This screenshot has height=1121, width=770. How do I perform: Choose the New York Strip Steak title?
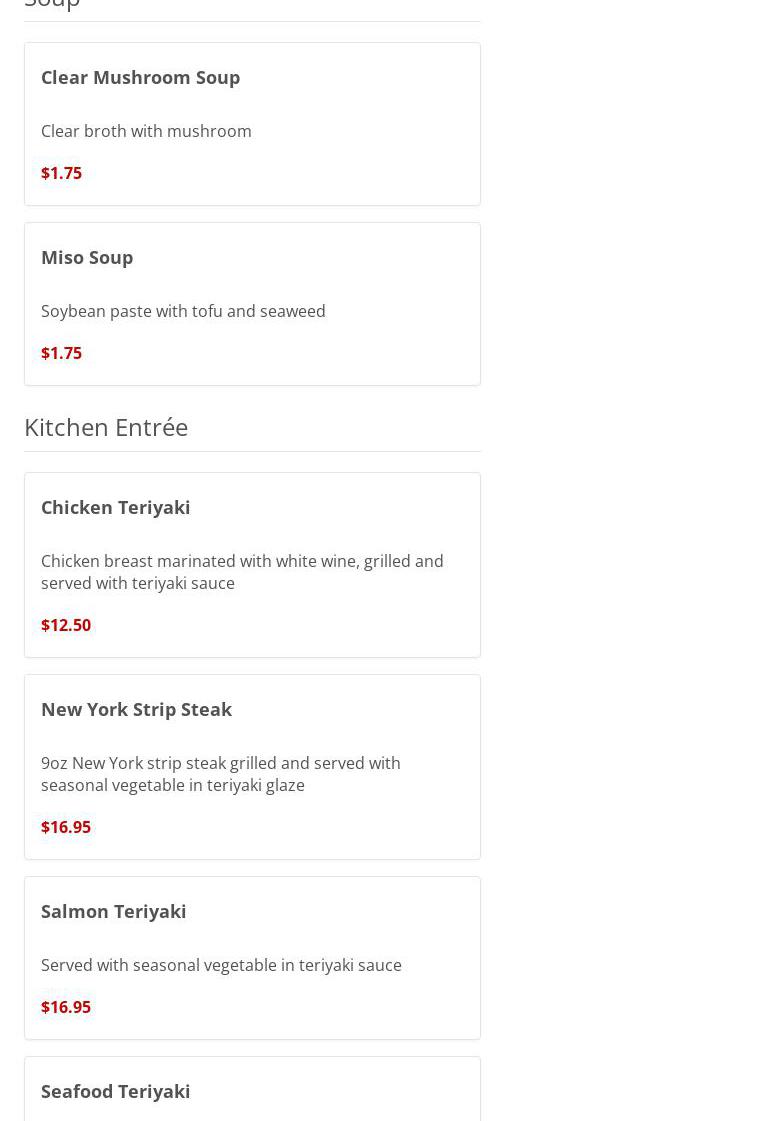point(136,709)
